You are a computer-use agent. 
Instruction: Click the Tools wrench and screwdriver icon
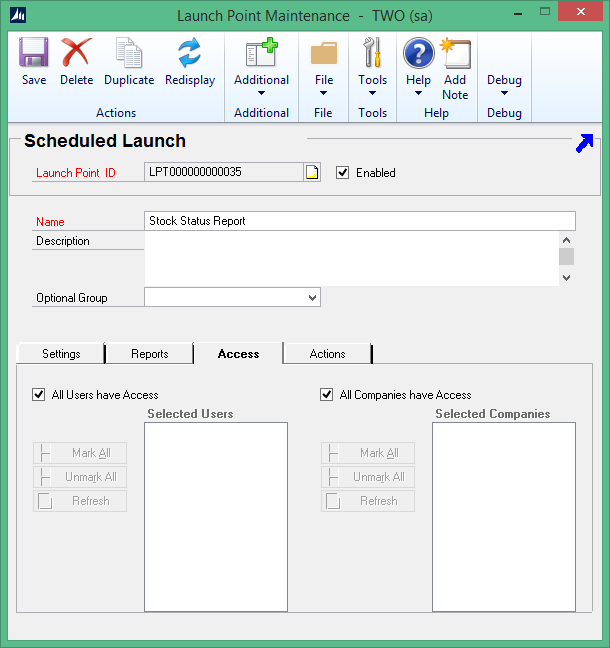click(x=372, y=52)
